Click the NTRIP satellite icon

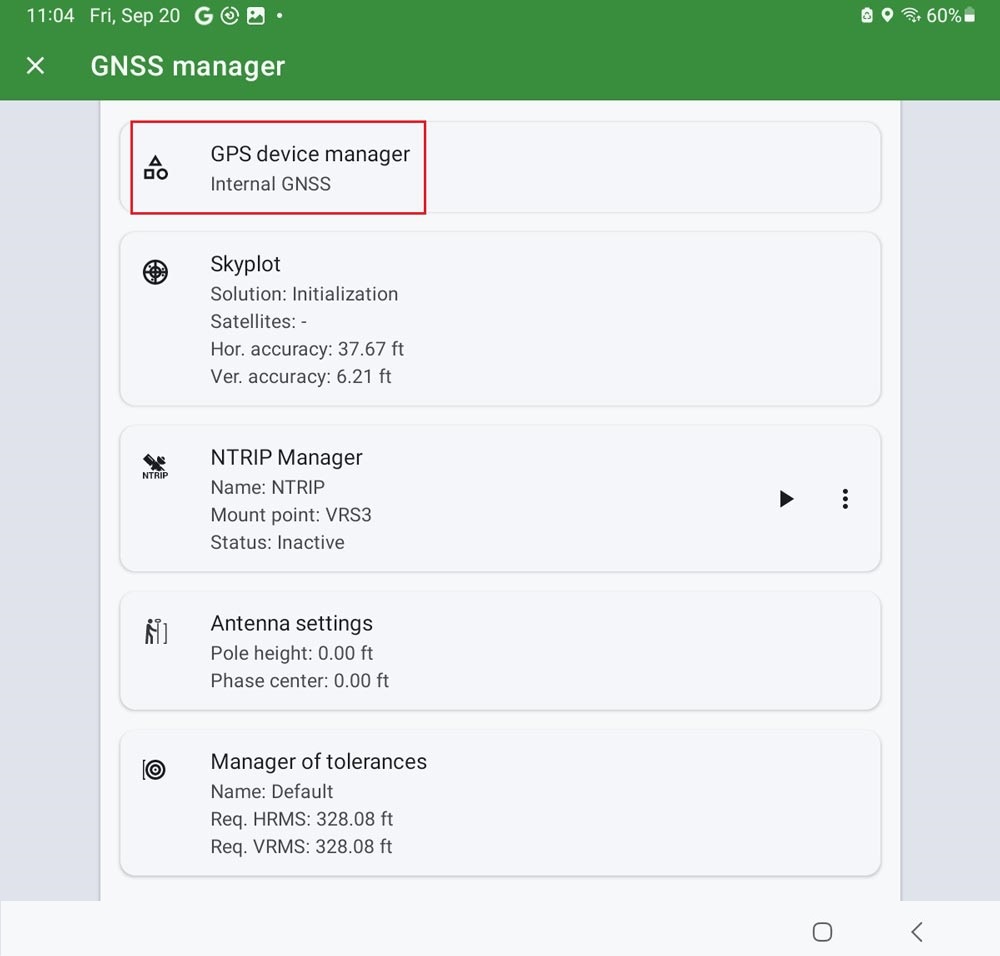(x=155, y=466)
